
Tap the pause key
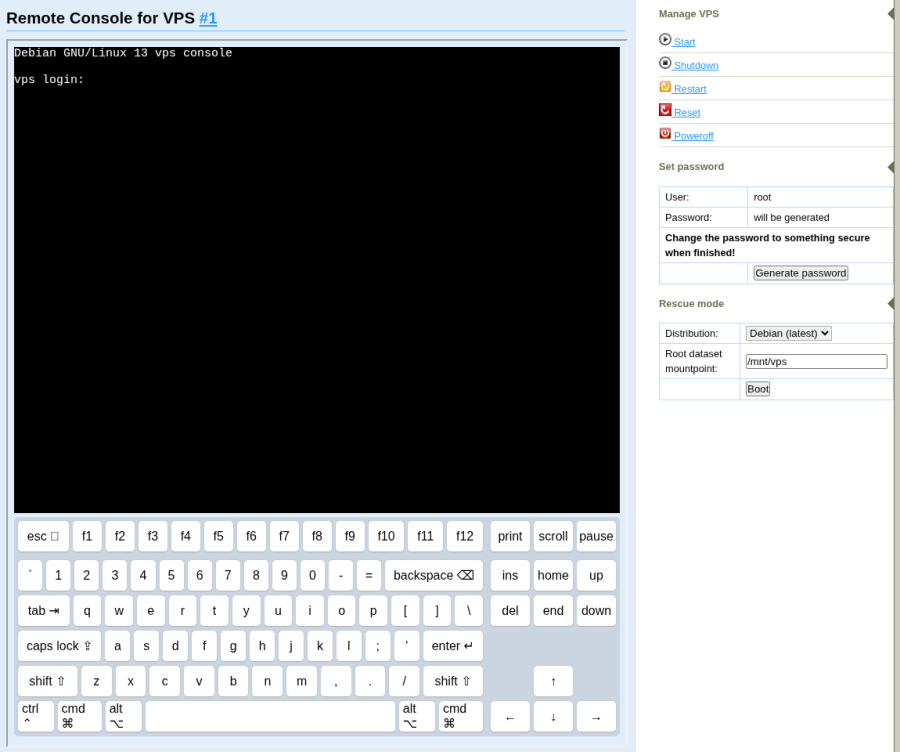(x=596, y=536)
